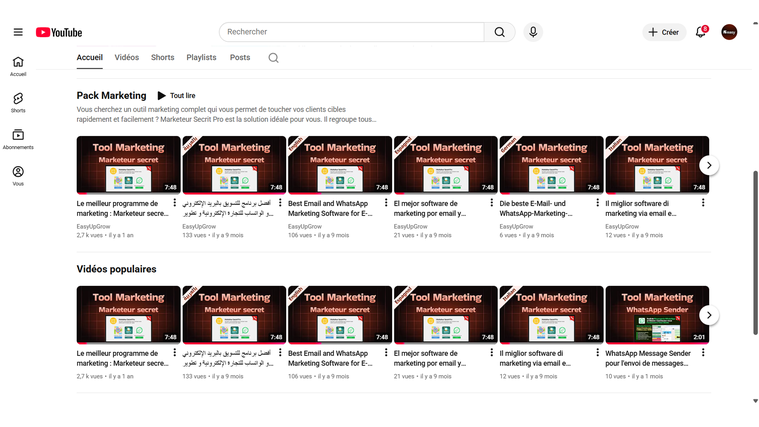Open the notifications bell
This screenshot has height=427, width=759.
tap(701, 32)
